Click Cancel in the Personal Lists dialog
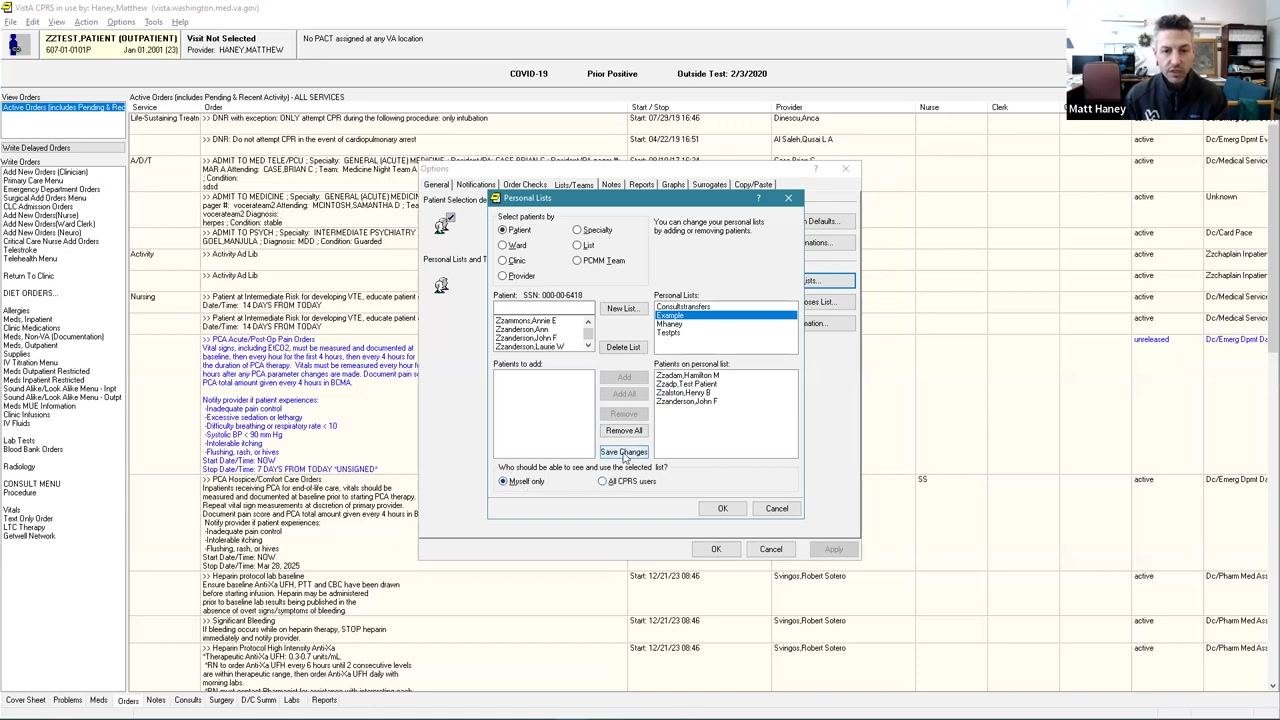The height and width of the screenshot is (720, 1280). coord(777,509)
